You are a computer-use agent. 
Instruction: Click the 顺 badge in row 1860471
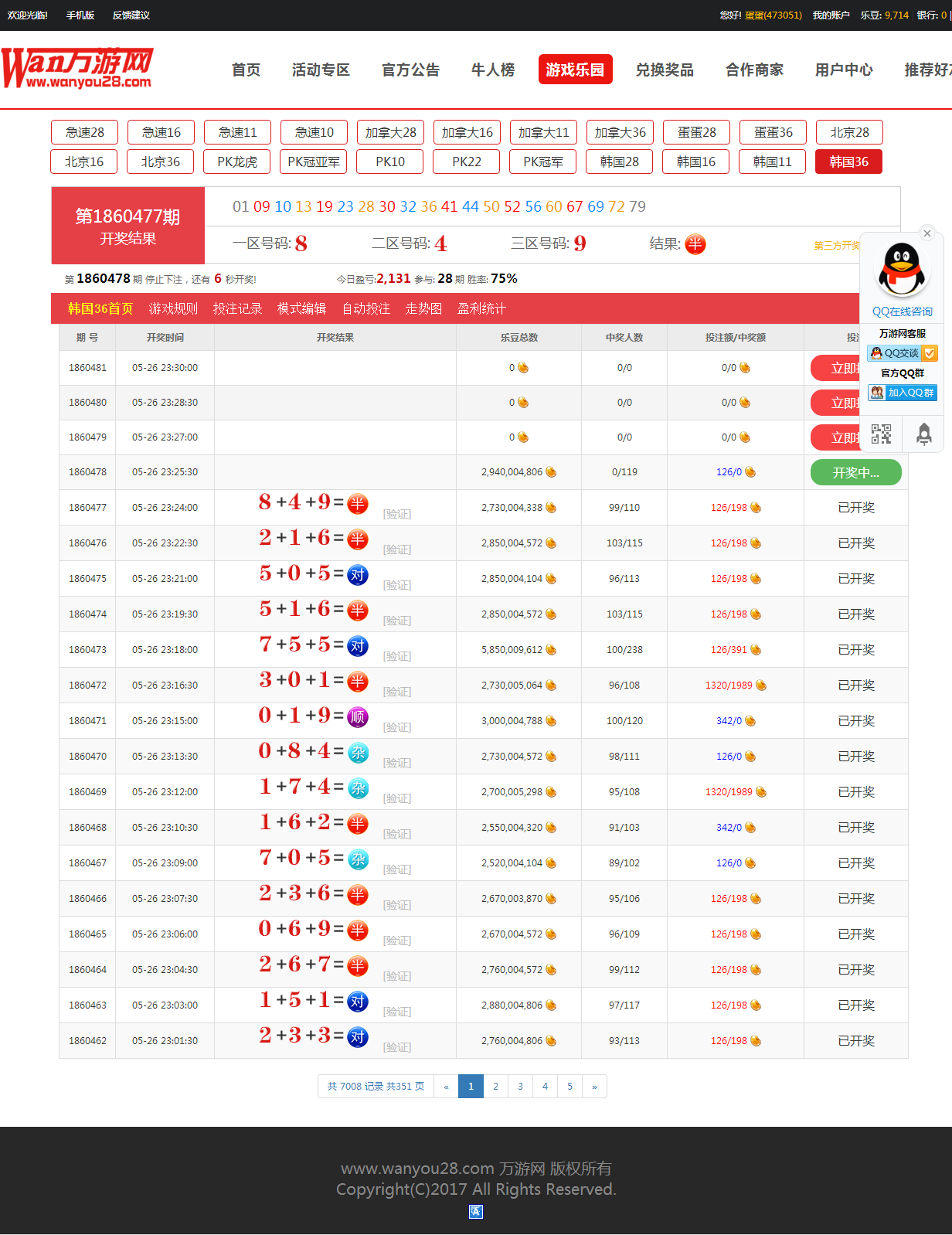point(357,717)
